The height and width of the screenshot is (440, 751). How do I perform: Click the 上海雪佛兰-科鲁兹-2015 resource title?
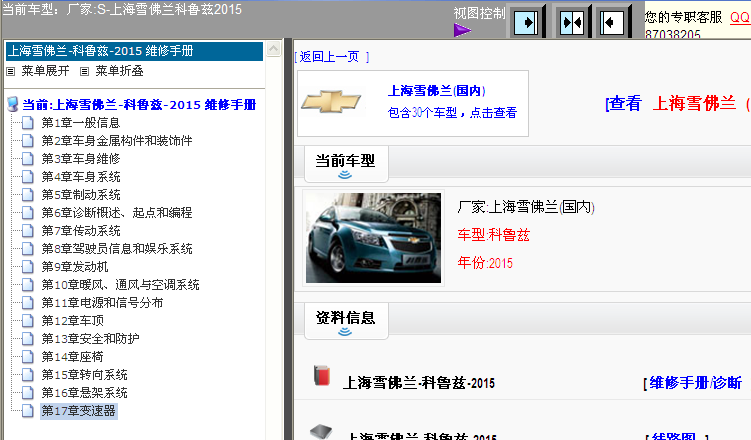(x=419, y=383)
